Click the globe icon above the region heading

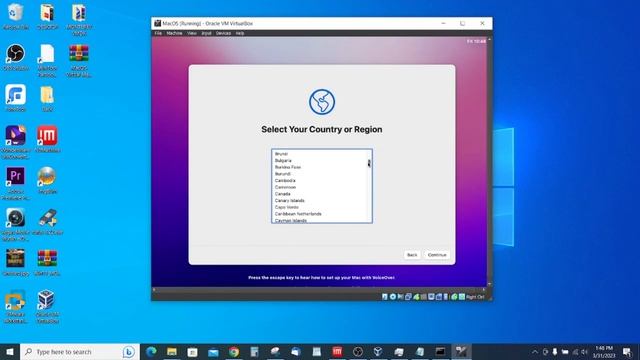pyautogui.click(x=322, y=102)
